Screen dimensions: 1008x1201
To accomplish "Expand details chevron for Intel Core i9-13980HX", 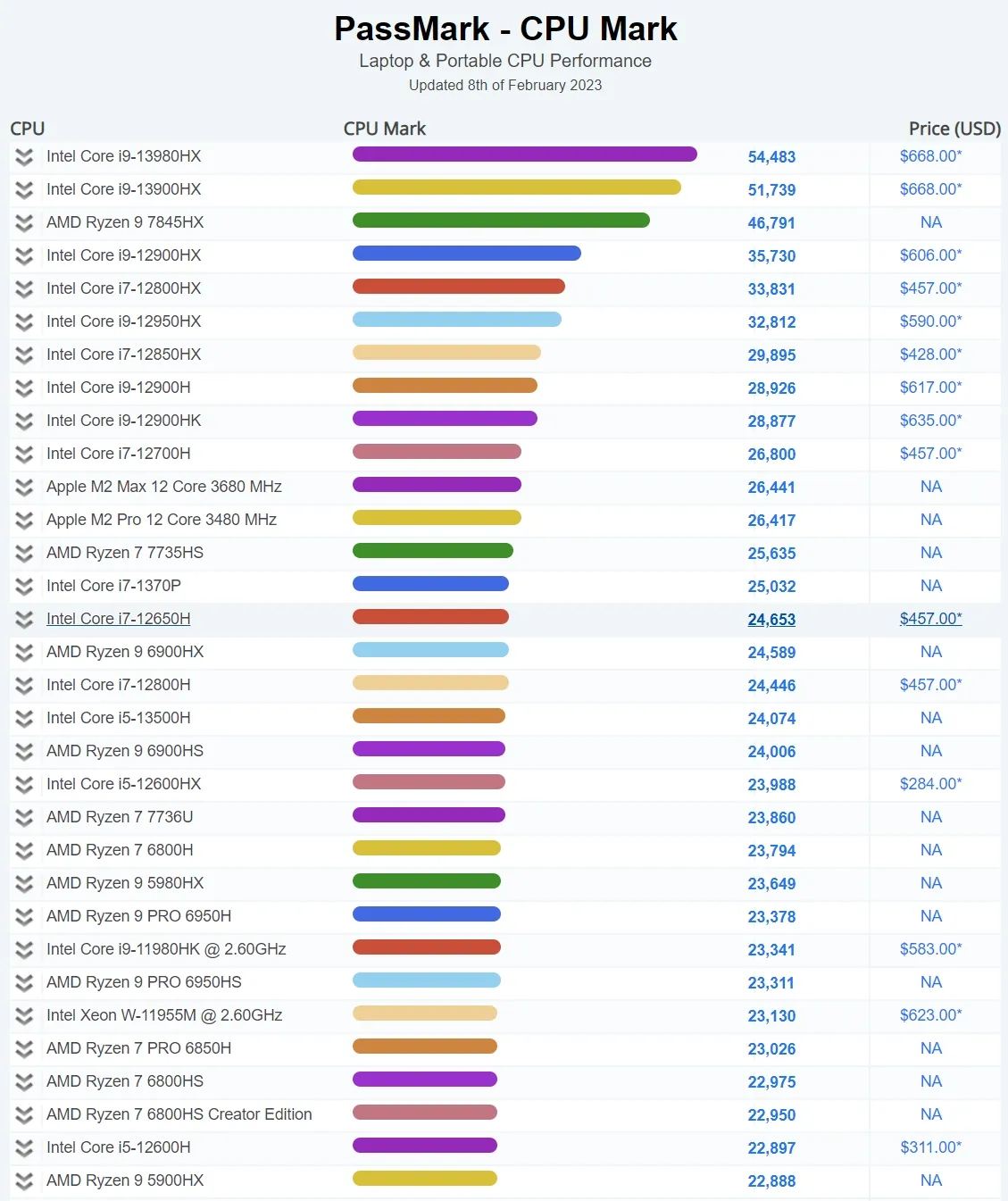I will click(x=24, y=157).
